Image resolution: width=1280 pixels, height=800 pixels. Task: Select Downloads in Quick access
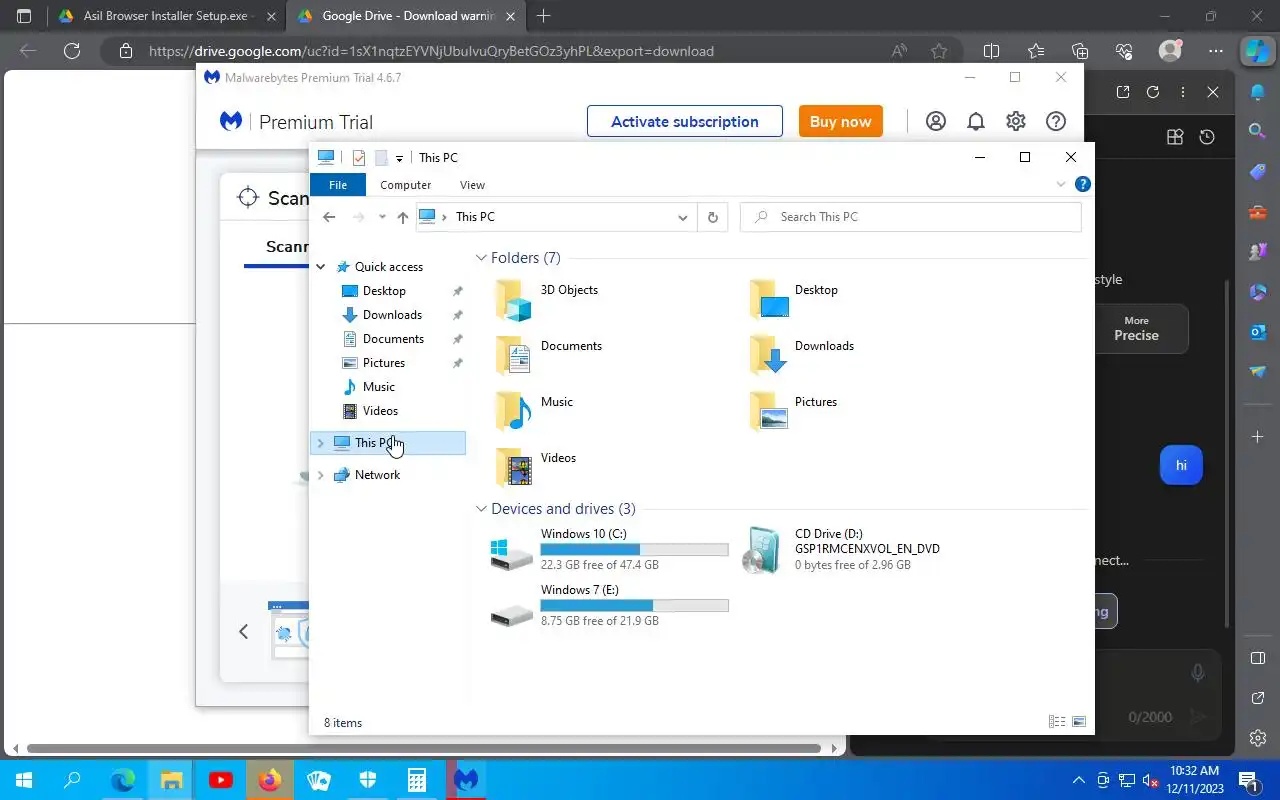pyautogui.click(x=392, y=314)
